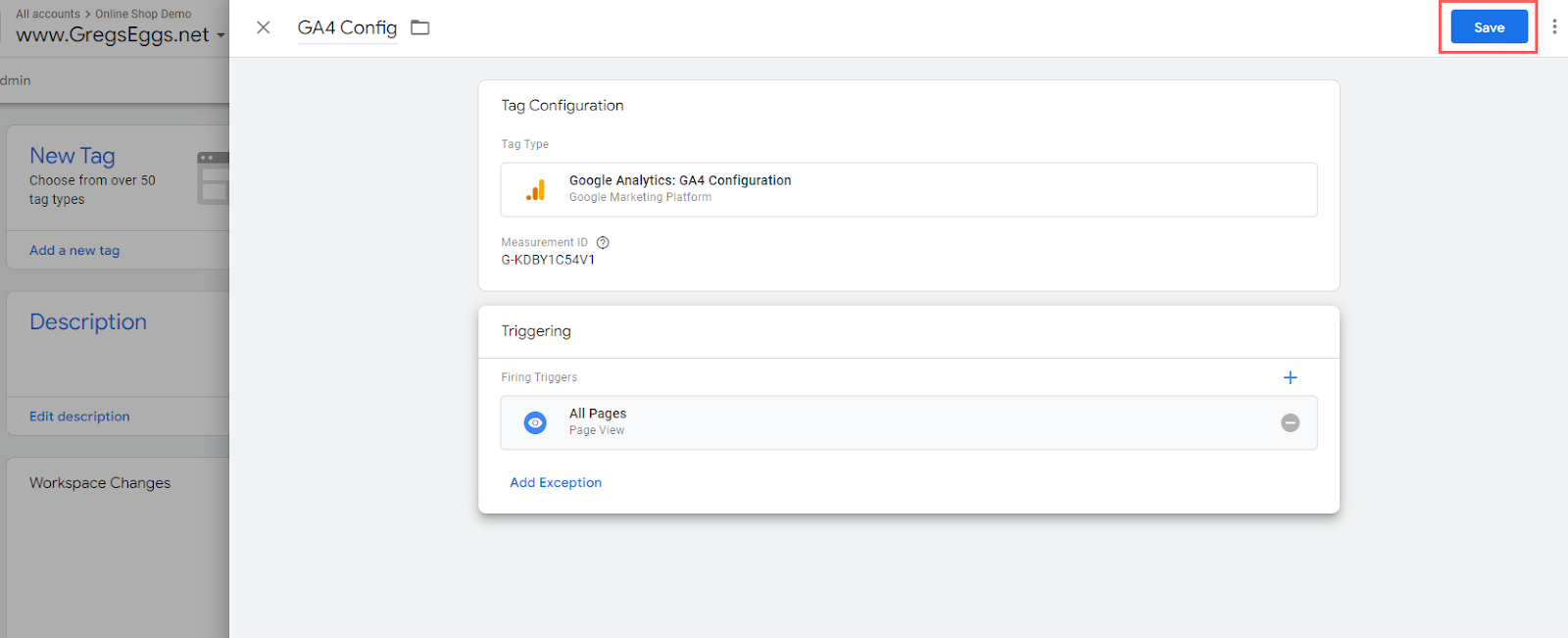Expand the www.GregsEggs.net container dropdown
This screenshot has width=1568, height=638.
tap(220, 36)
